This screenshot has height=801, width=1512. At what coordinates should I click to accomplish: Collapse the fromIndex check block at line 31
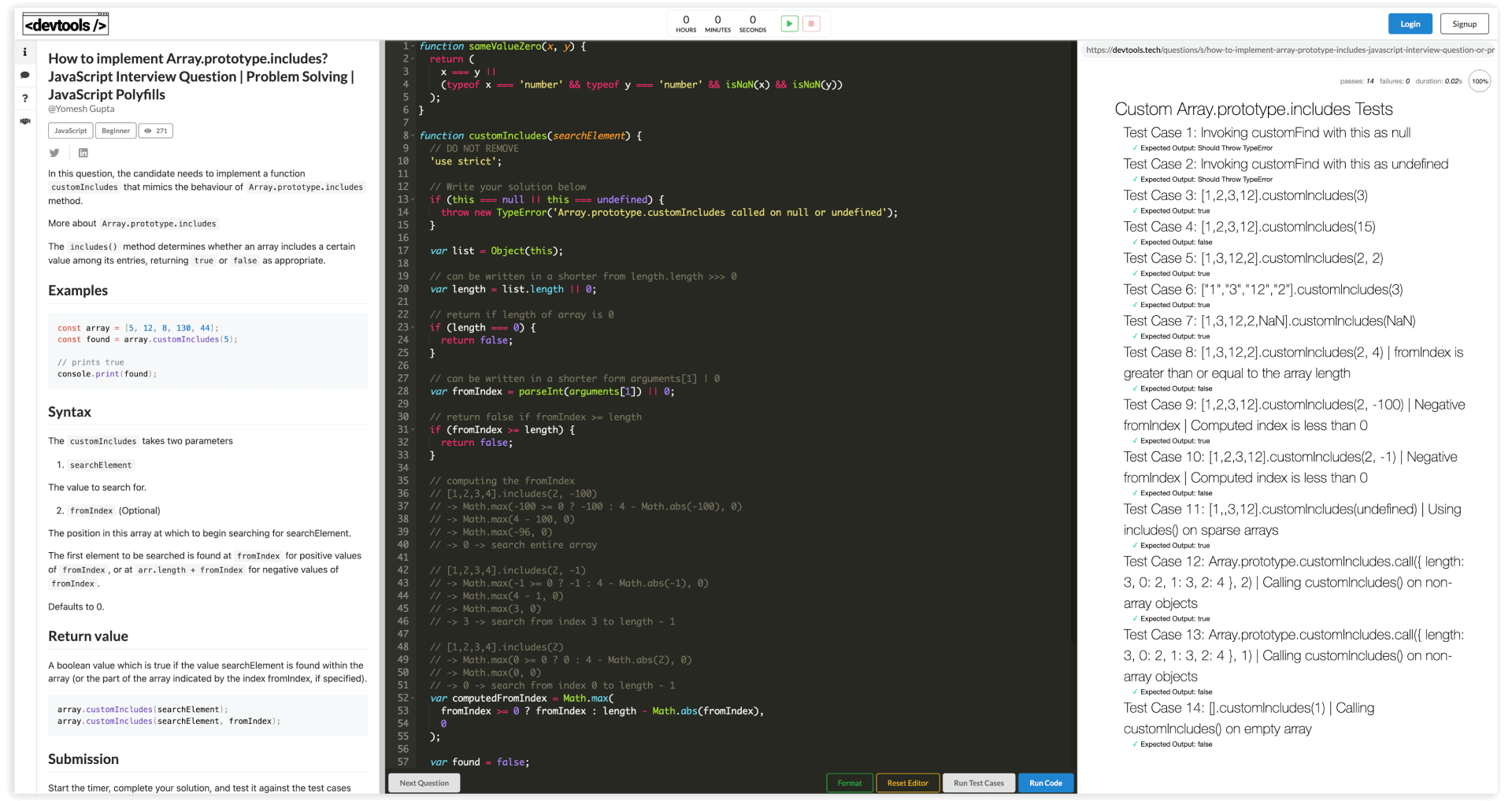413,429
